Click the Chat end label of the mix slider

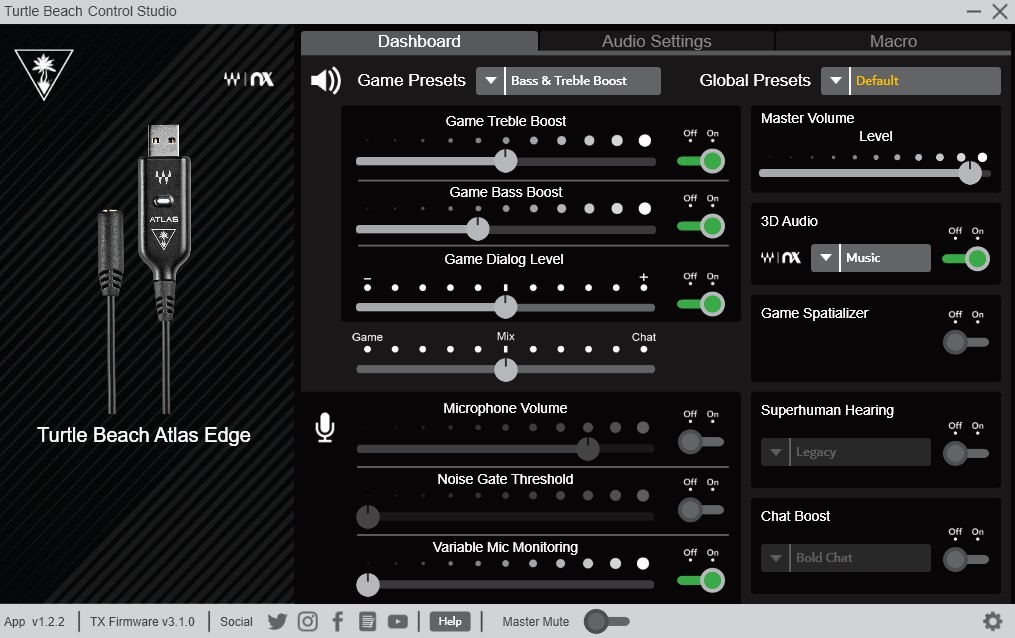(643, 337)
